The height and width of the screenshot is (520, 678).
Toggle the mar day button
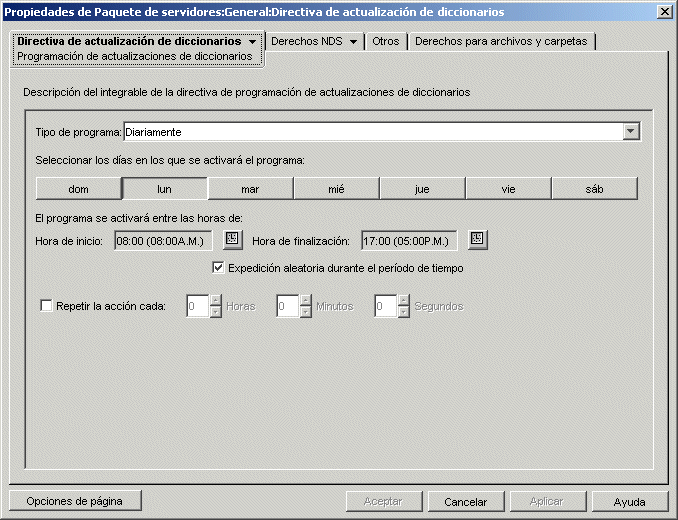(x=250, y=189)
